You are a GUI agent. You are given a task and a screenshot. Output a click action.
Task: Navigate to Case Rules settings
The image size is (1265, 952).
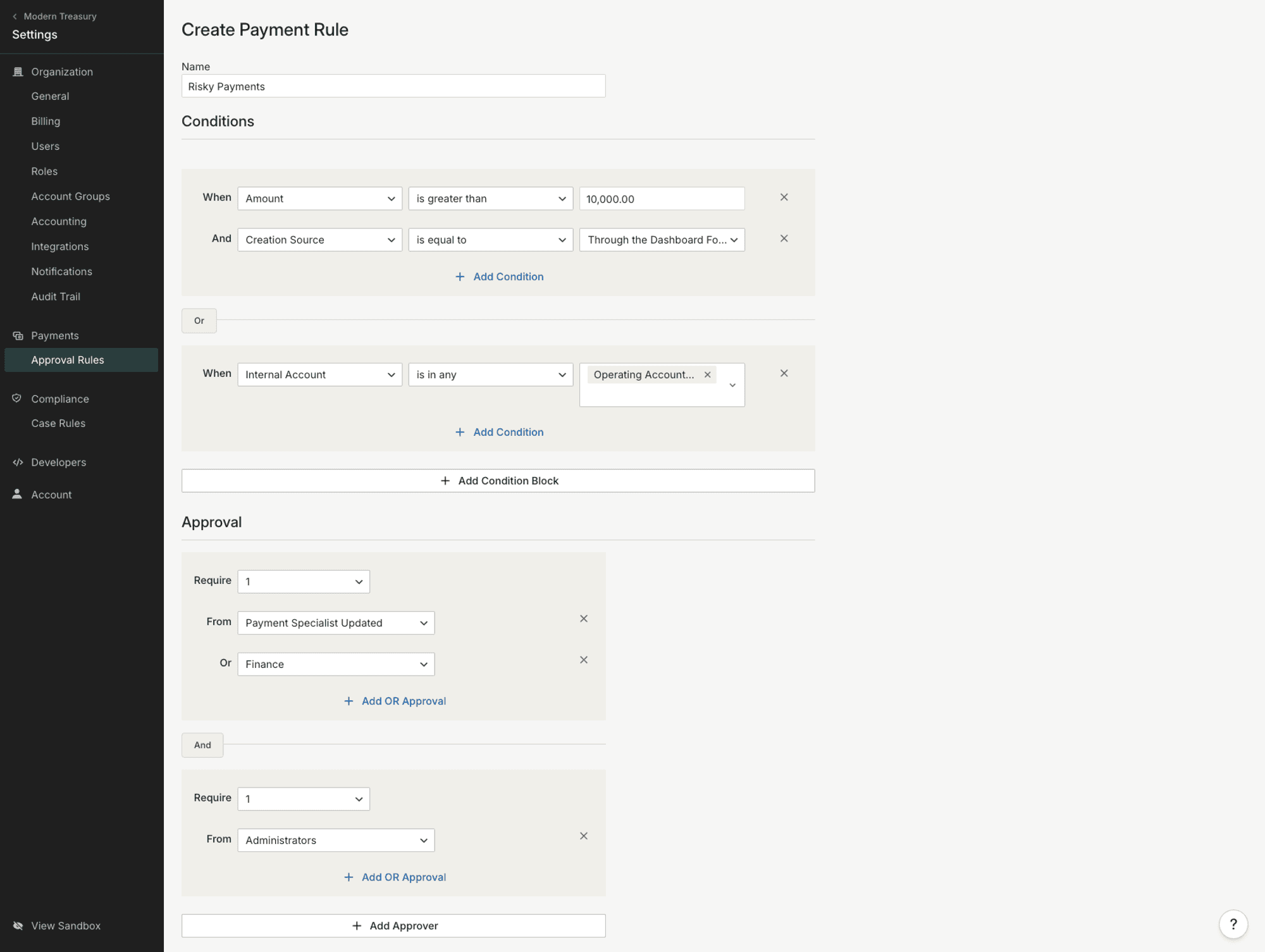coord(58,423)
